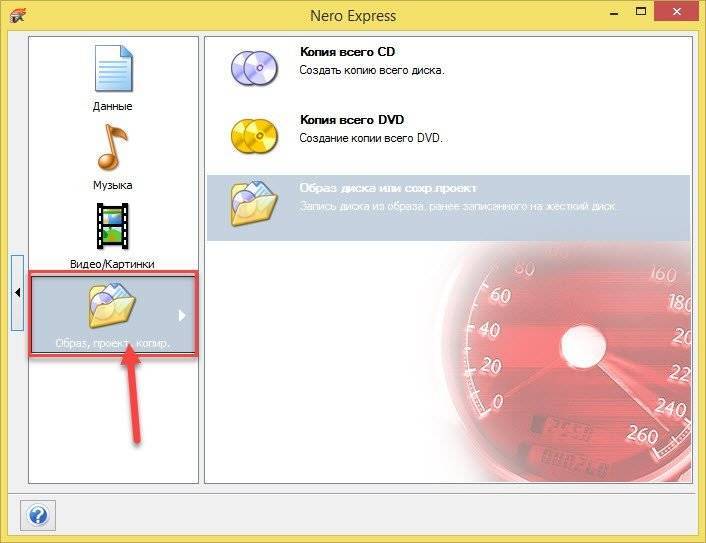This screenshot has height=543, width=706.
Task: Select the Видео/Картинки label
Action: point(112,264)
